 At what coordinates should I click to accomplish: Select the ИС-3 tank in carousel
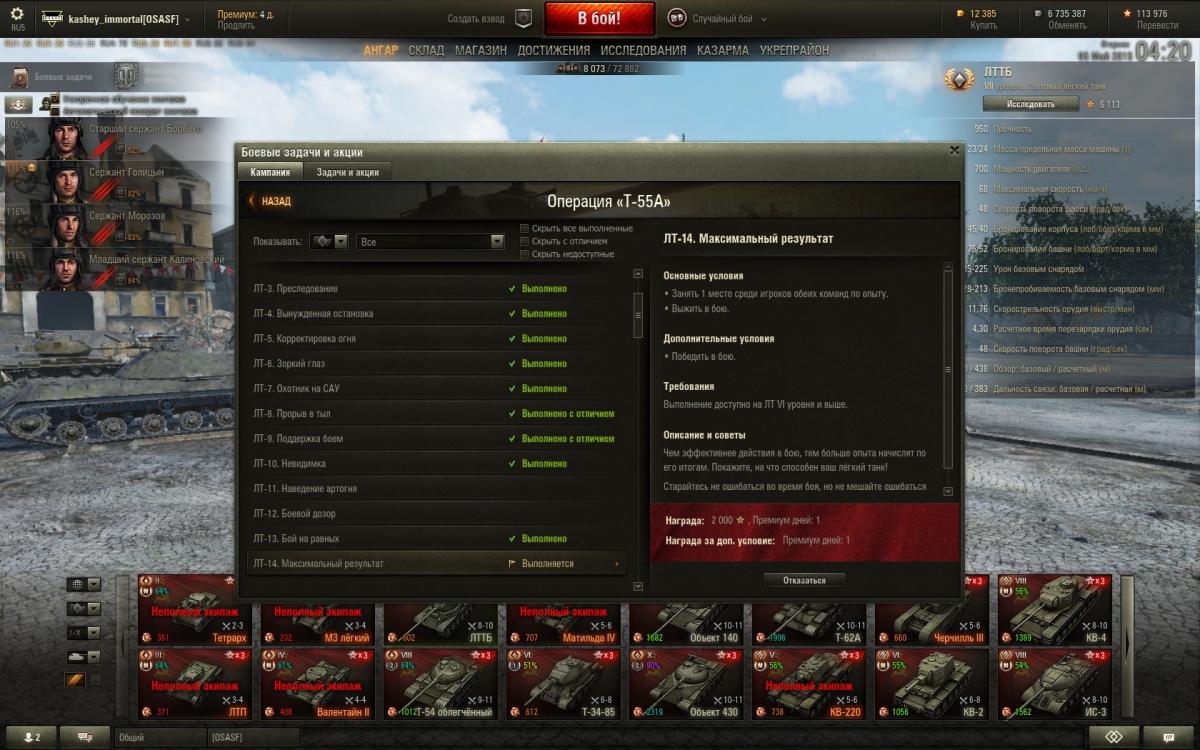1054,684
